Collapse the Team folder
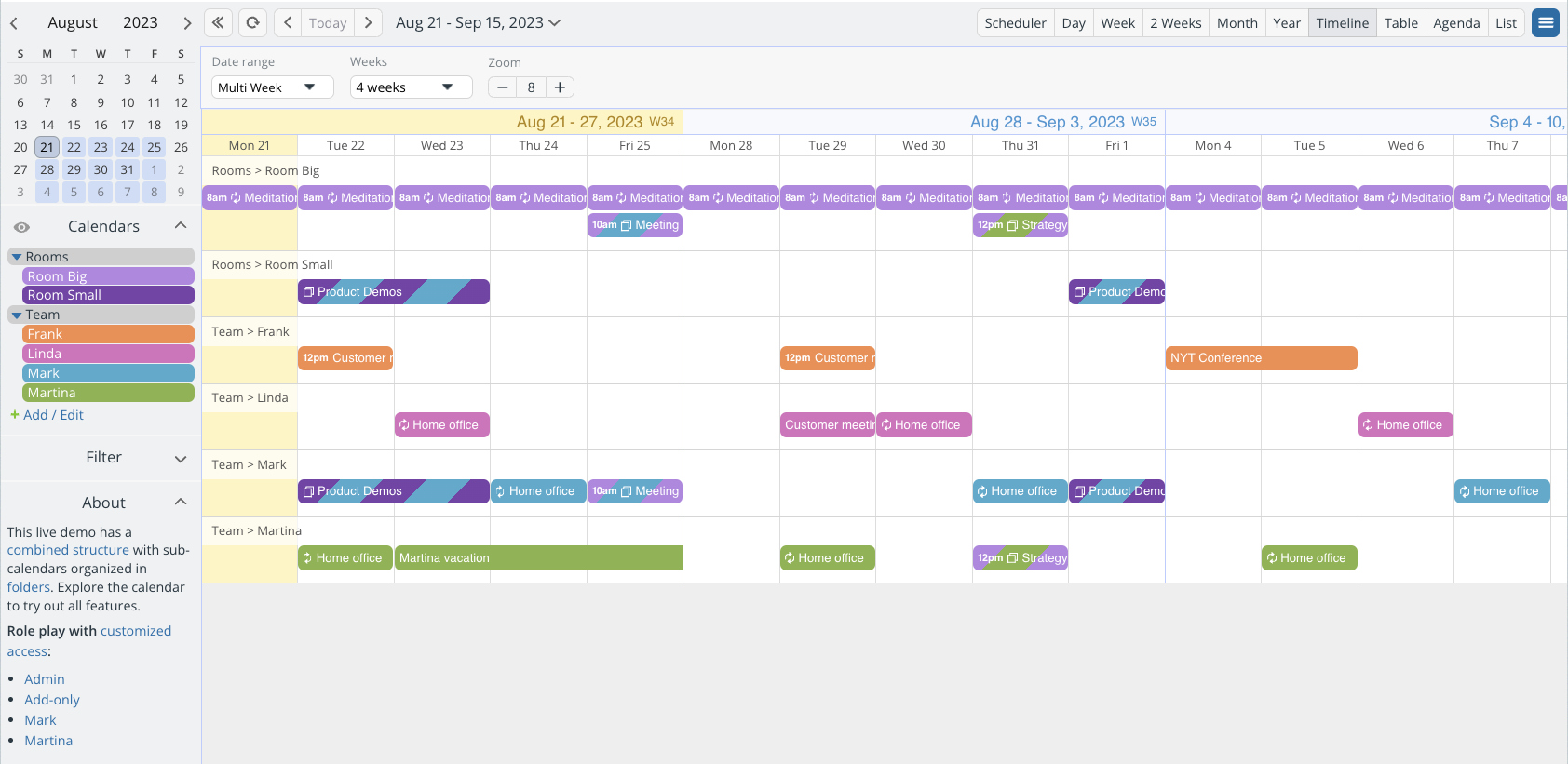 [x=17, y=315]
